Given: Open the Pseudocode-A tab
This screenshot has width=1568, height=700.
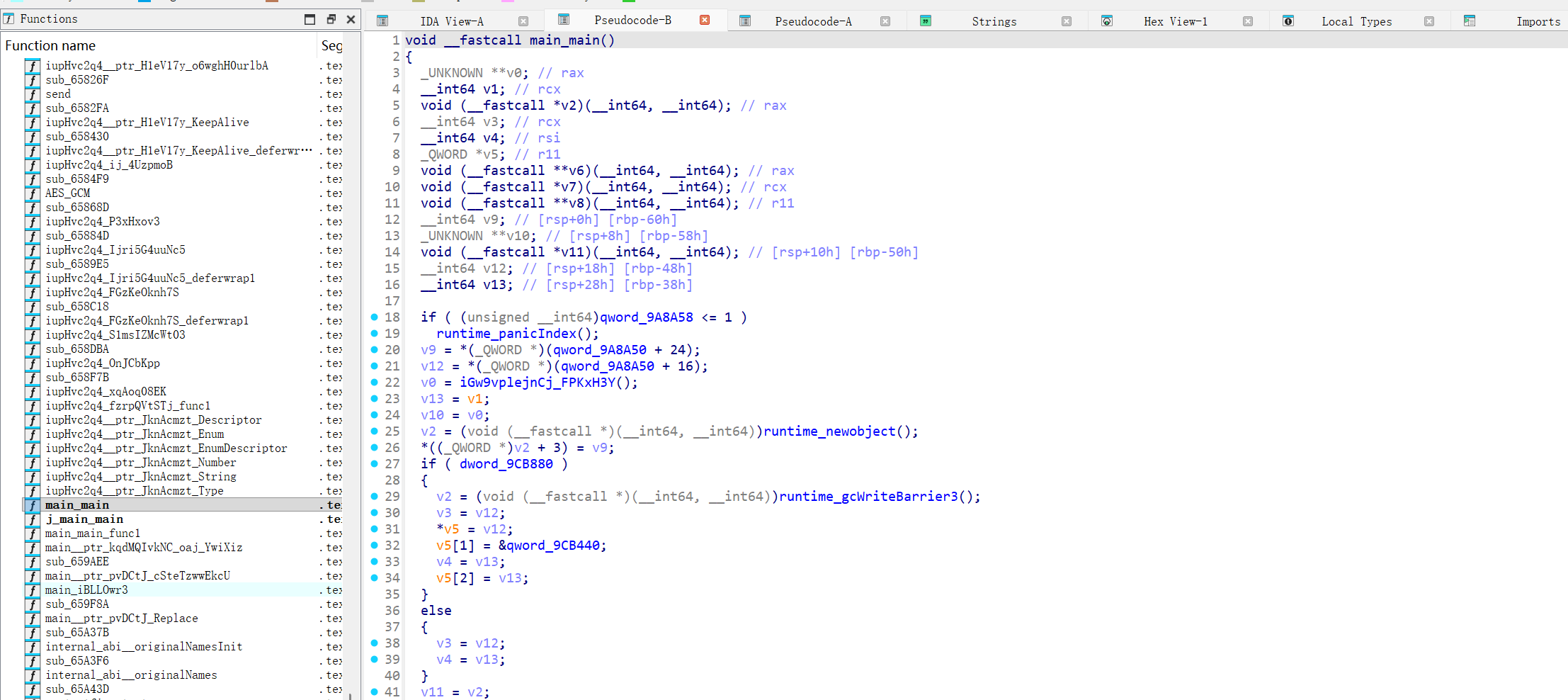Looking at the screenshot, I should coord(813,21).
